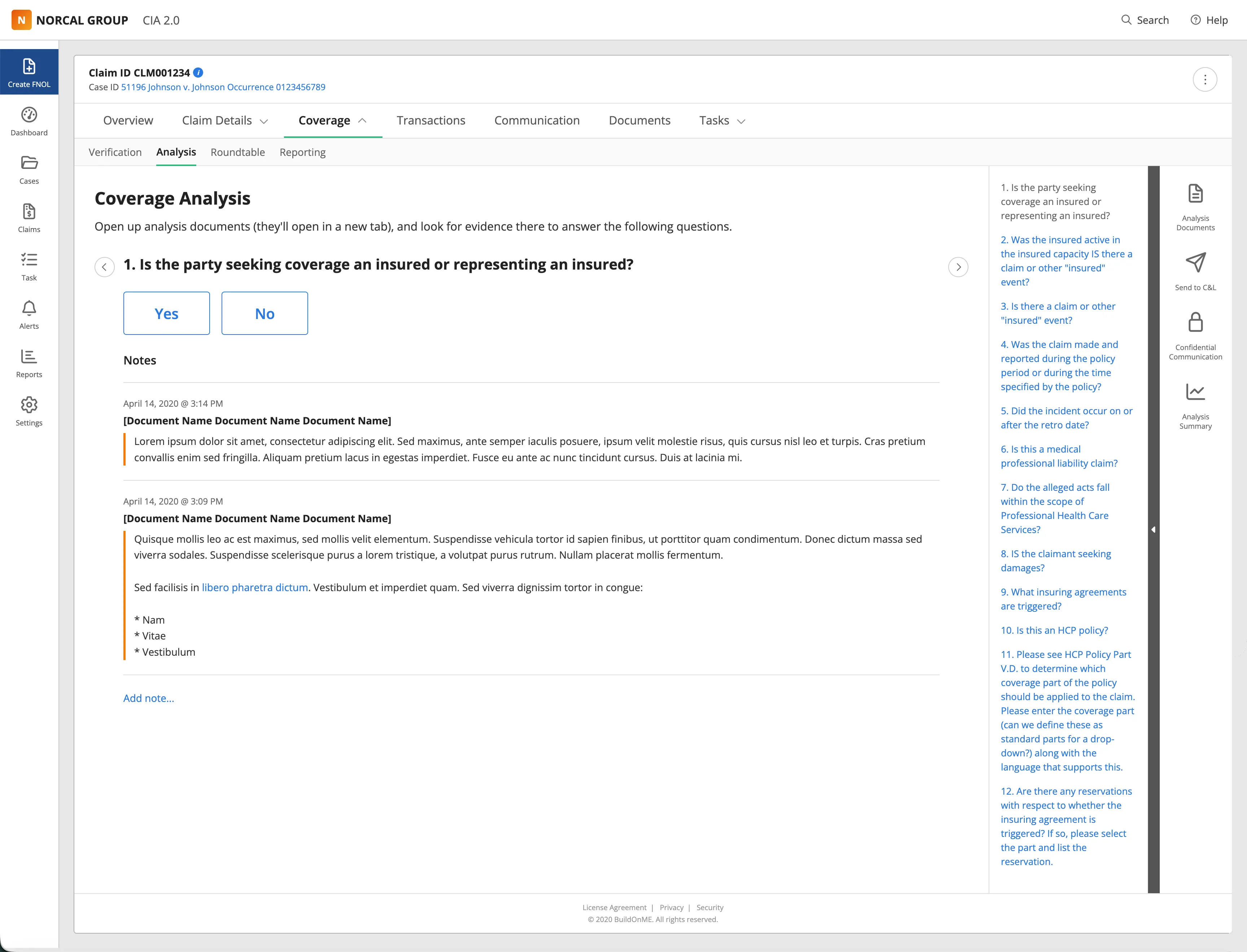
Task: Open Help in the header
Action: 1208,20
